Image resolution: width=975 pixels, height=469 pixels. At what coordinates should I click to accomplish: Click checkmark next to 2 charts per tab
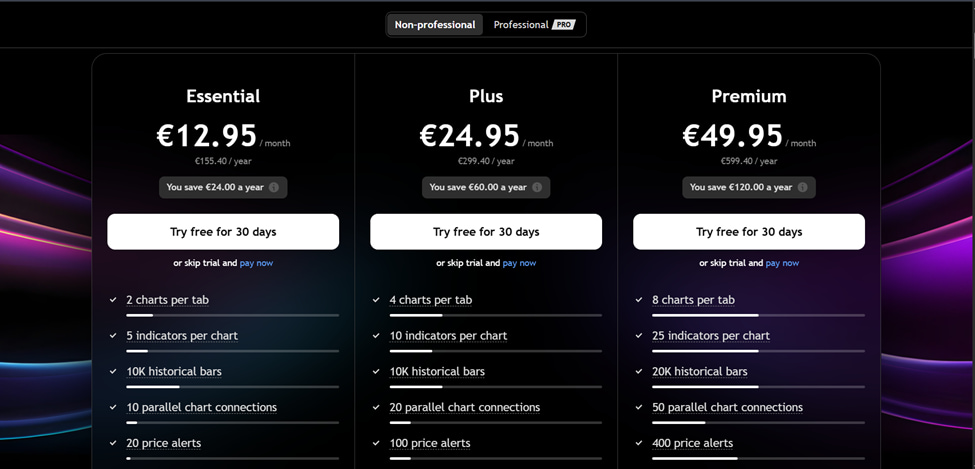[x=113, y=300]
